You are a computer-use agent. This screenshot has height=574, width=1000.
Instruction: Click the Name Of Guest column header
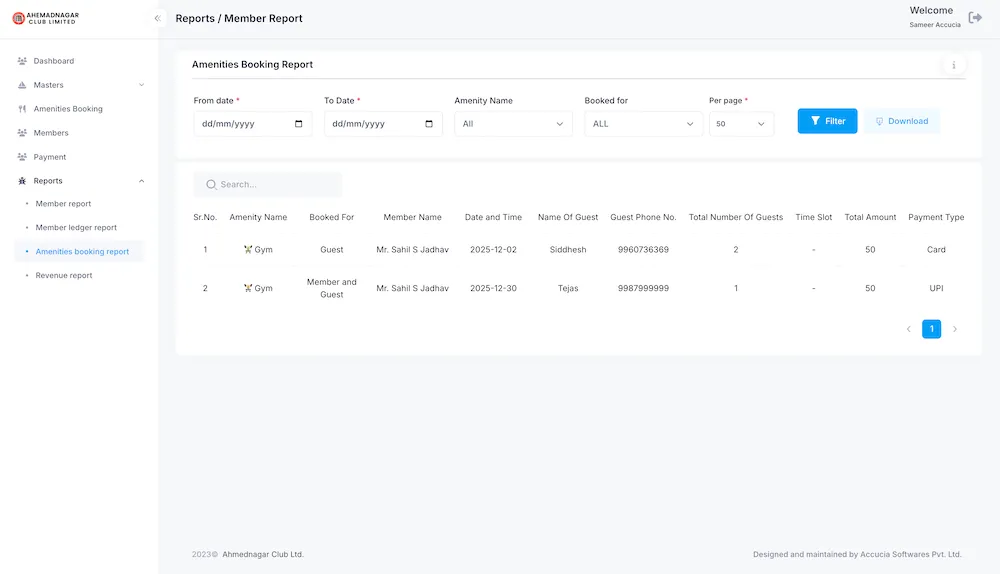pos(568,217)
